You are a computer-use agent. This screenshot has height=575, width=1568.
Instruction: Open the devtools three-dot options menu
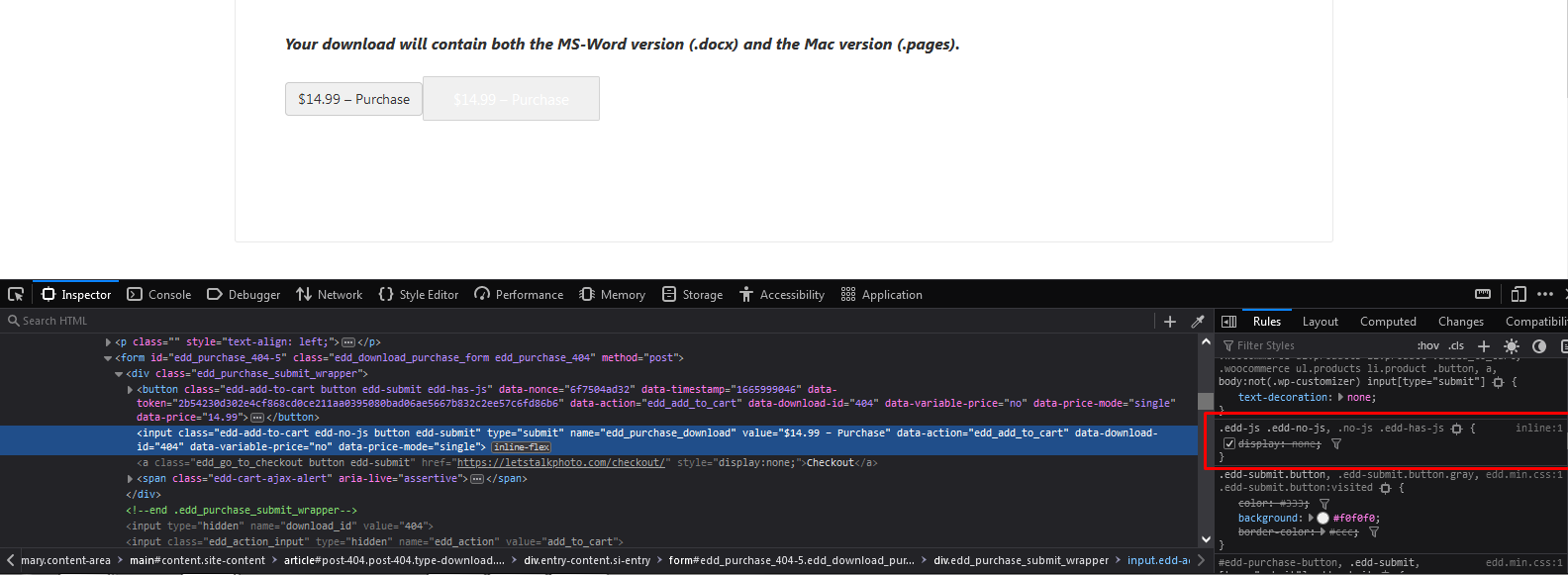pos(1545,294)
